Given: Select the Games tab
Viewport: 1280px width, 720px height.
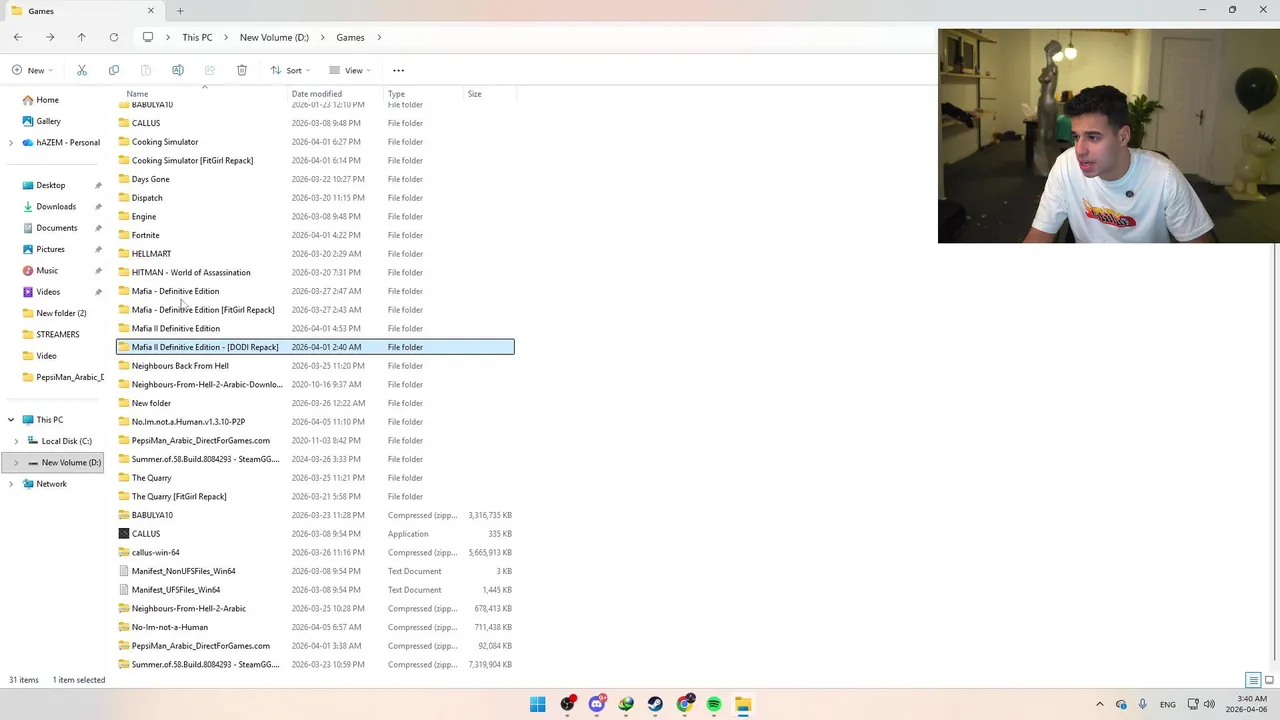Looking at the screenshot, I should click(82, 11).
